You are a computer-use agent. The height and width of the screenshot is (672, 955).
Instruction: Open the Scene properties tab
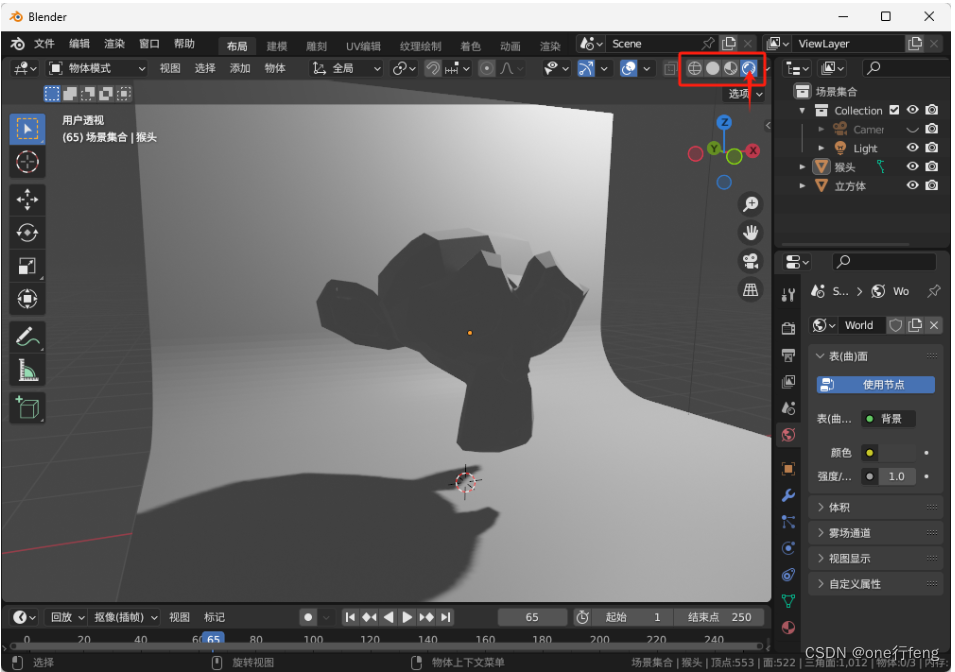point(788,408)
